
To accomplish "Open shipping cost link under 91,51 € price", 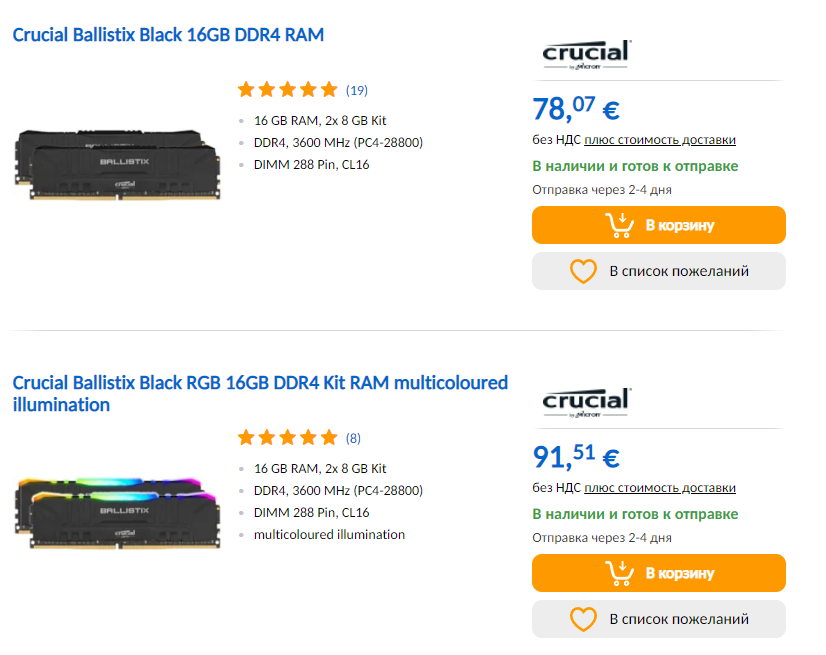I will tap(660, 488).
